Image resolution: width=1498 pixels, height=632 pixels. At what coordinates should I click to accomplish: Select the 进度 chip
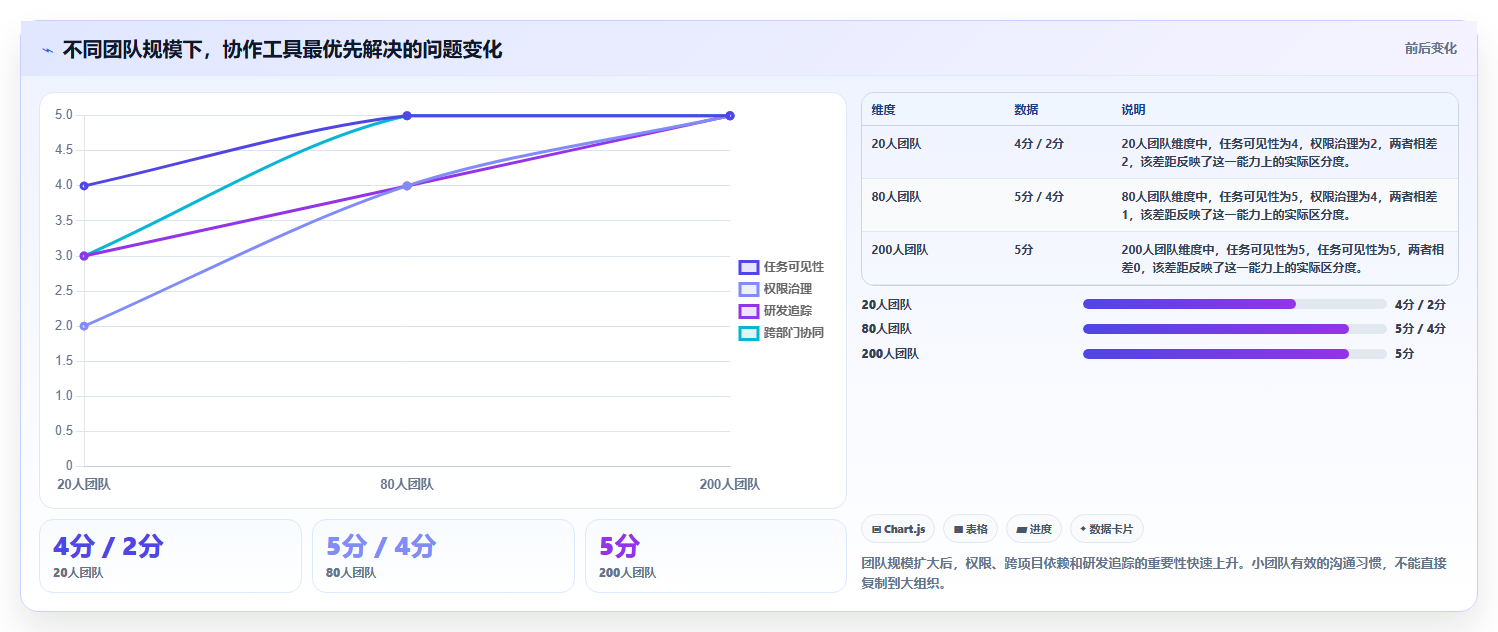(1034, 529)
